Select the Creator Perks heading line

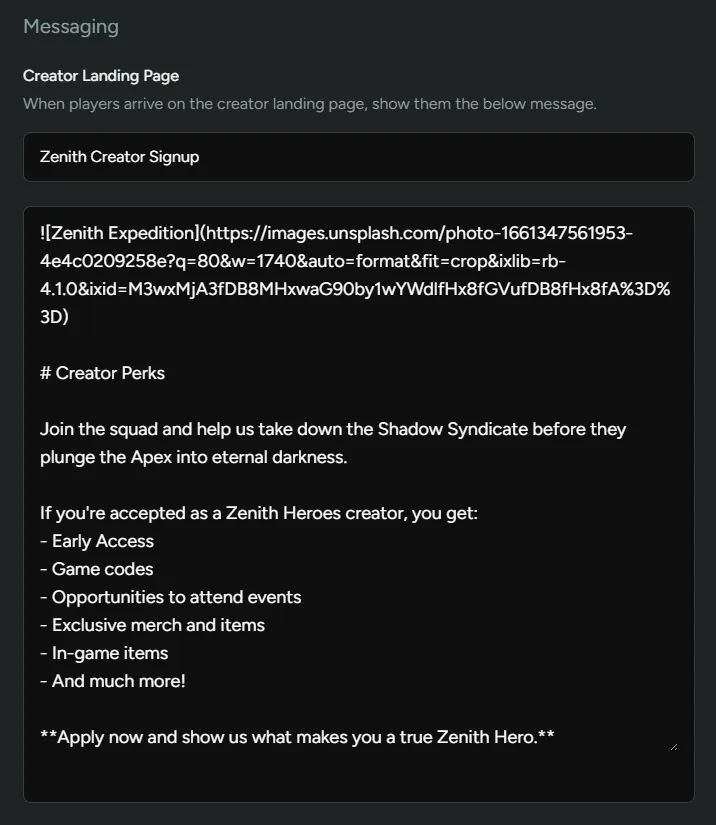coord(102,372)
